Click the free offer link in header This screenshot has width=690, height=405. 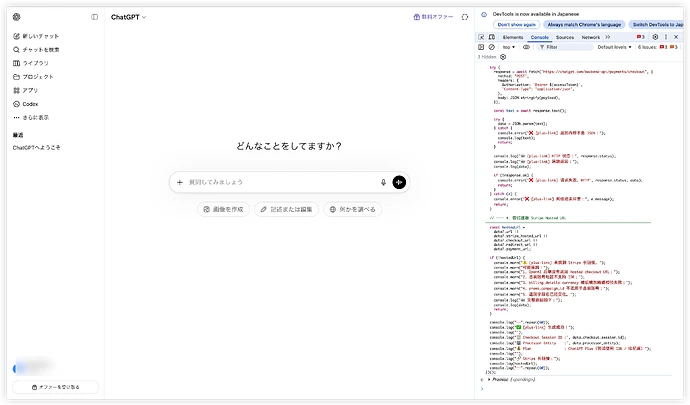point(433,17)
